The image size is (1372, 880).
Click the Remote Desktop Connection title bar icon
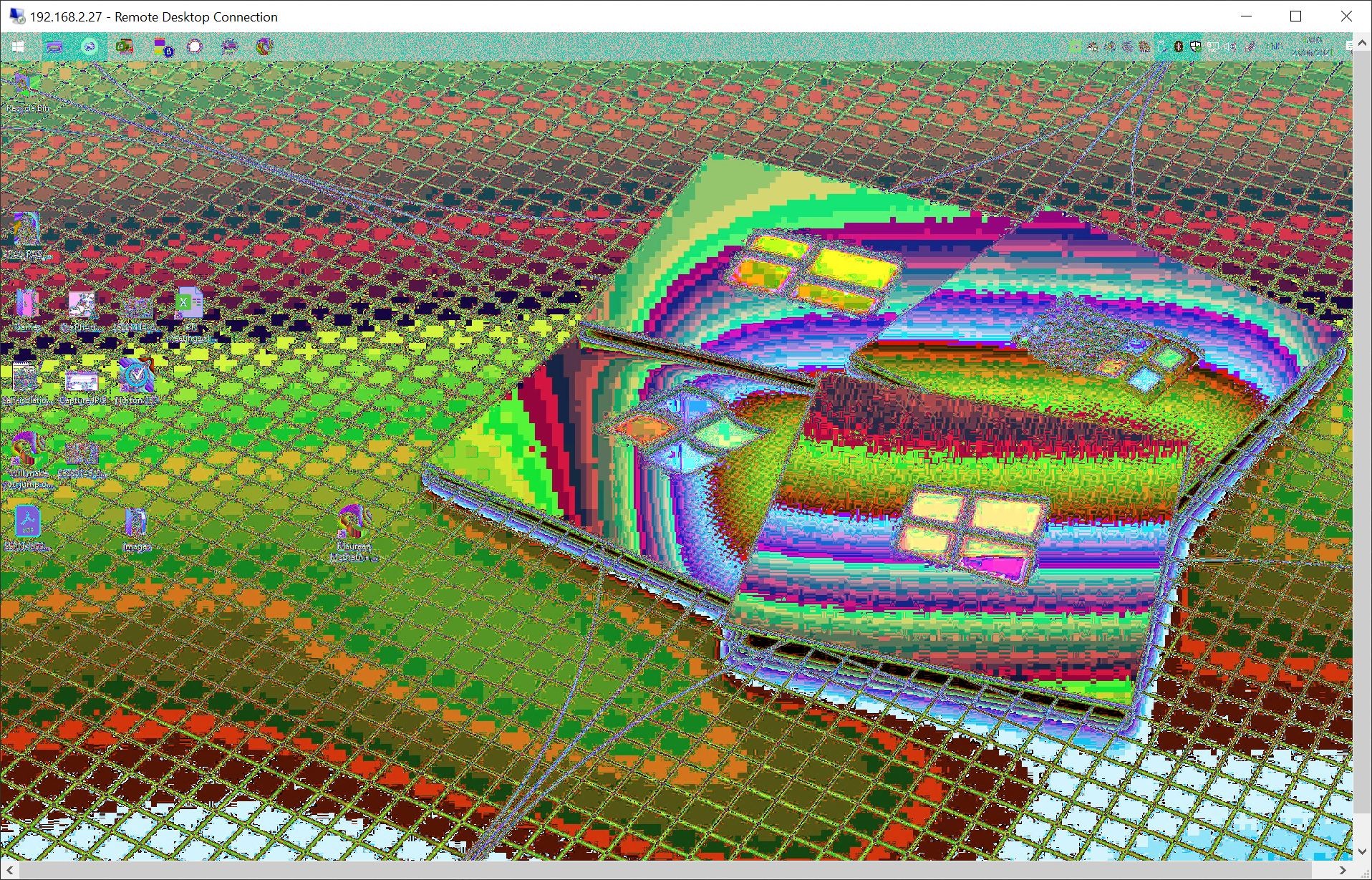[16, 16]
